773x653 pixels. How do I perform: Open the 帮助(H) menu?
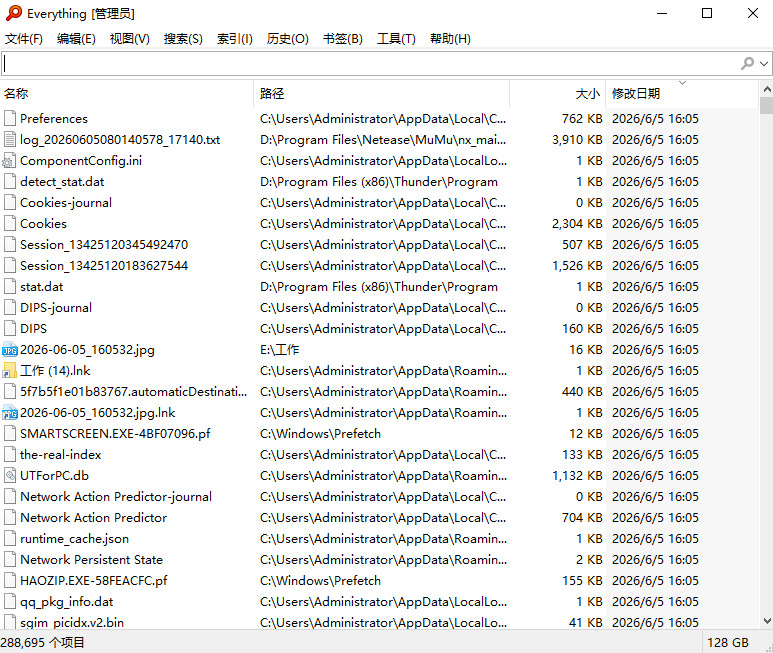450,38
